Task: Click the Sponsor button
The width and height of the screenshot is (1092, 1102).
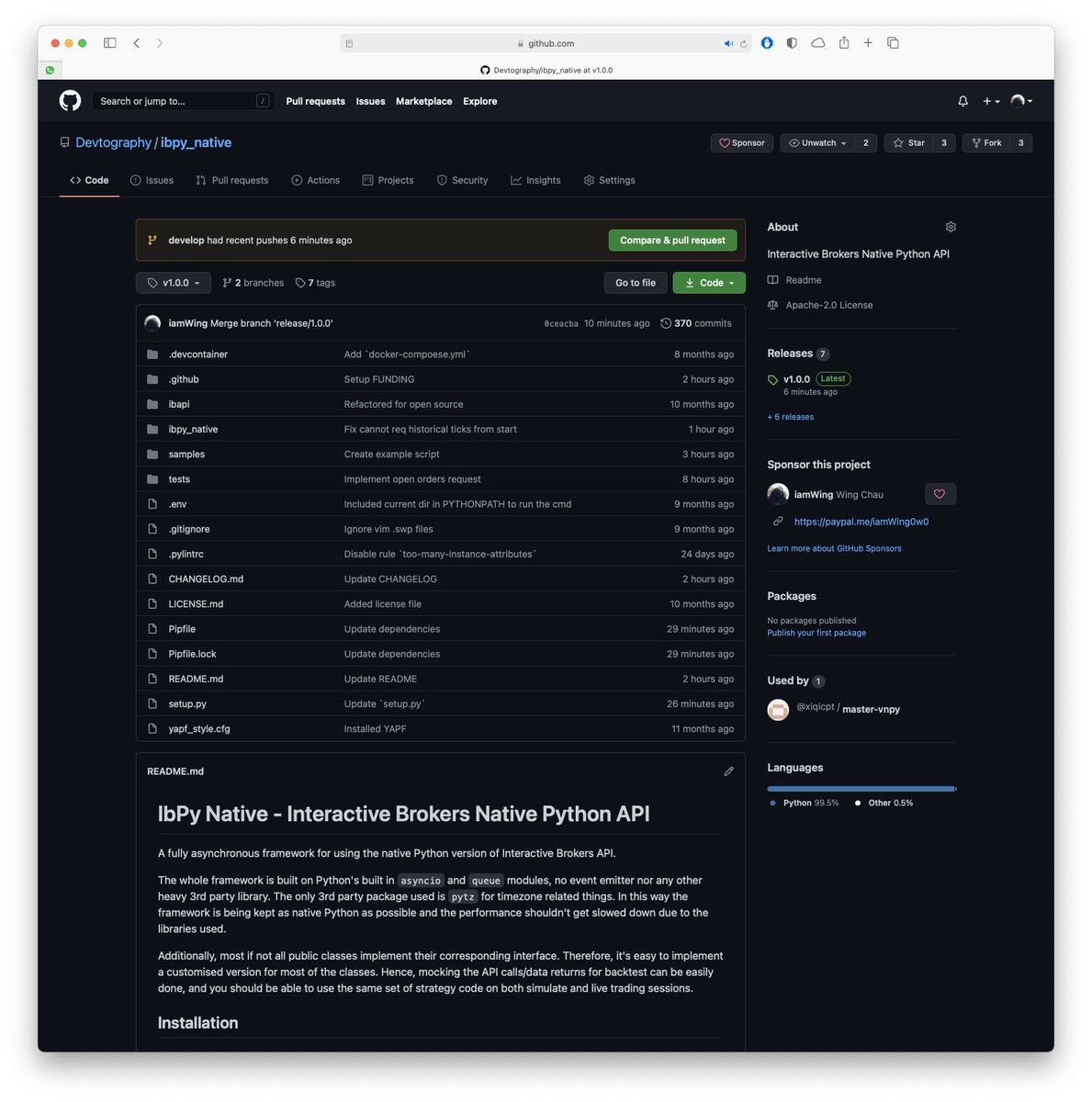Action: 741,143
